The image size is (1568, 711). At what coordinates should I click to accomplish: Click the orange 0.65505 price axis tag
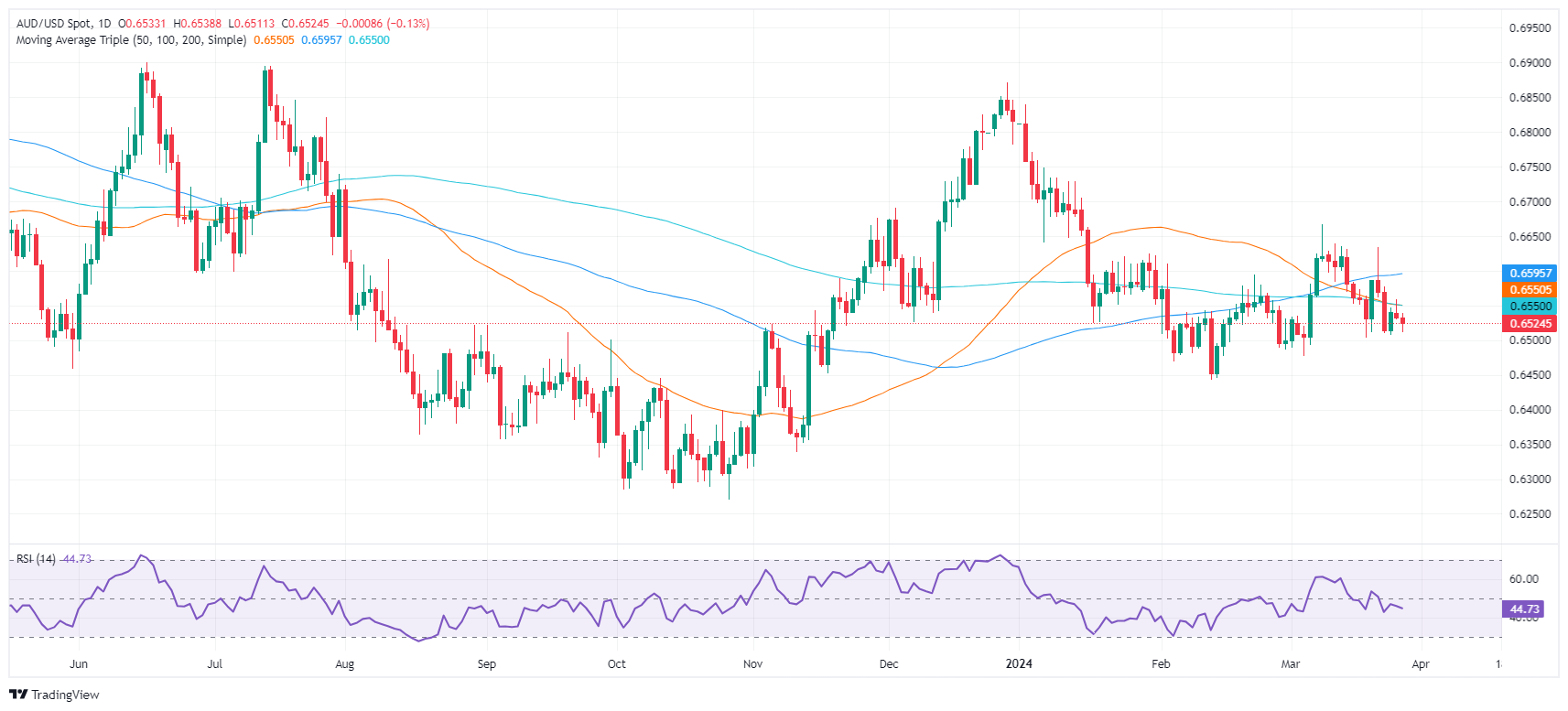pyautogui.click(x=1530, y=290)
